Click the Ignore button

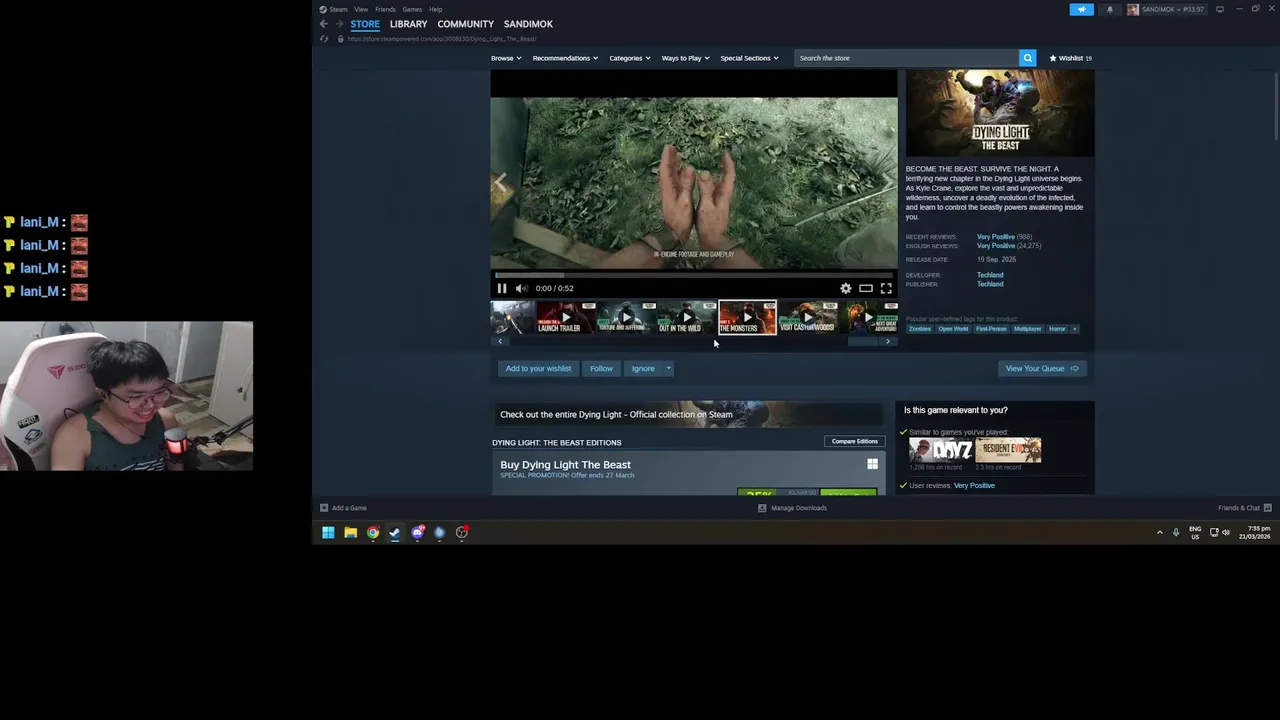pos(643,369)
